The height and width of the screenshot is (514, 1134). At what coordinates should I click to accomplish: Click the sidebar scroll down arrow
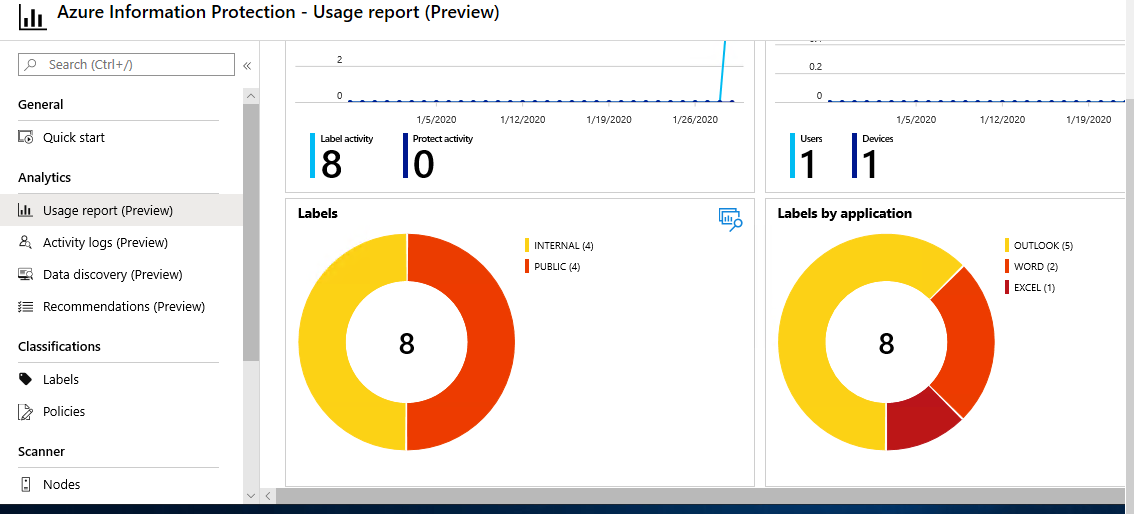[x=251, y=496]
